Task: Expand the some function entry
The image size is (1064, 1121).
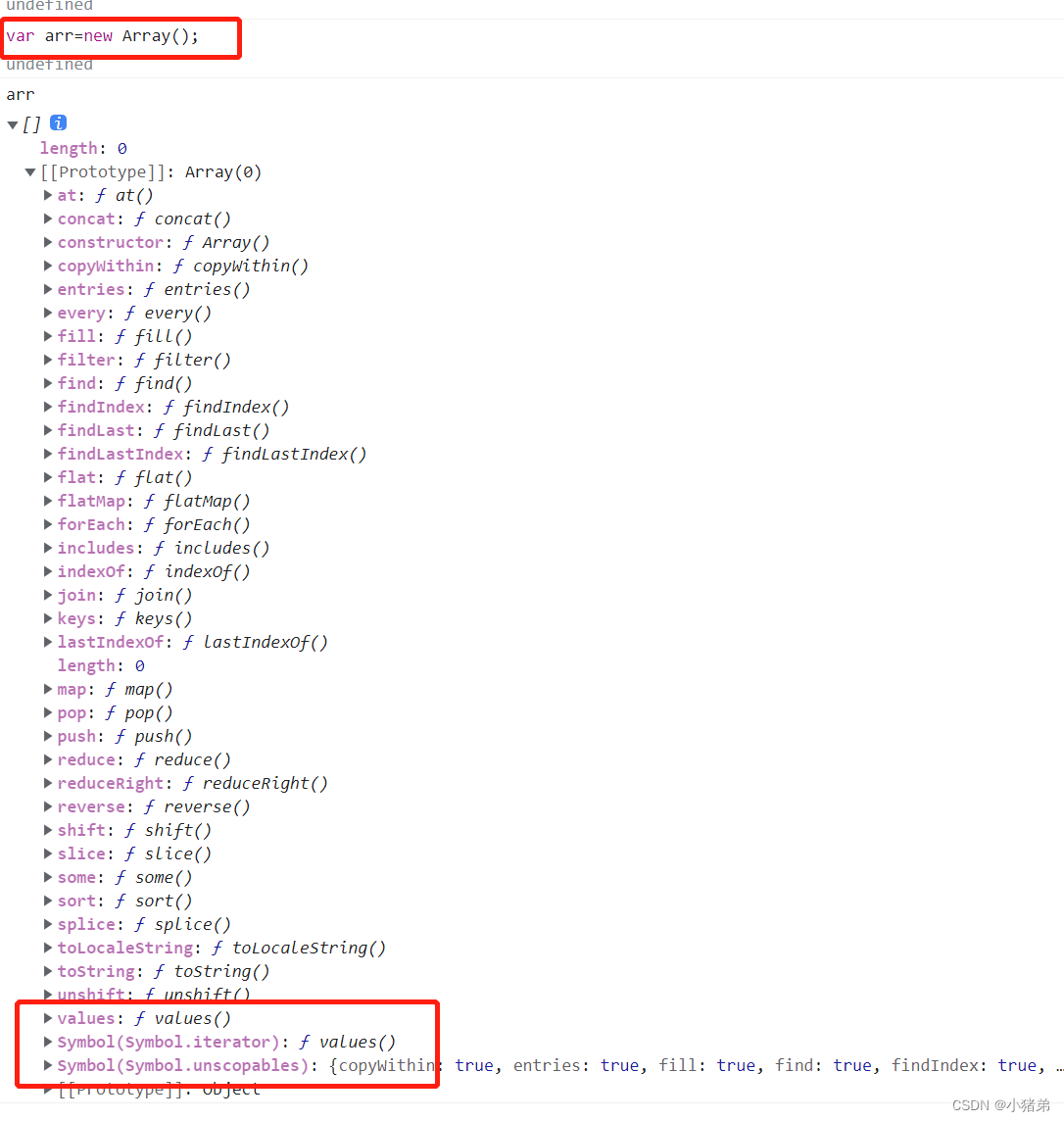Action: (x=47, y=877)
